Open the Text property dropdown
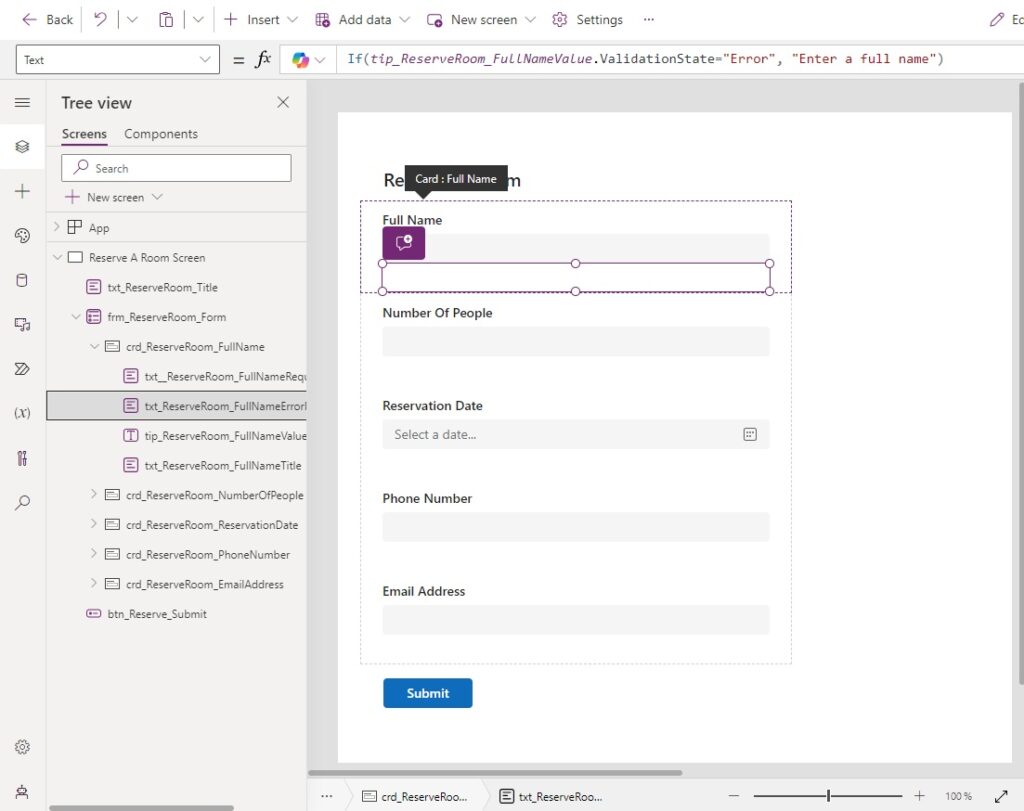1024x811 pixels. (x=118, y=60)
